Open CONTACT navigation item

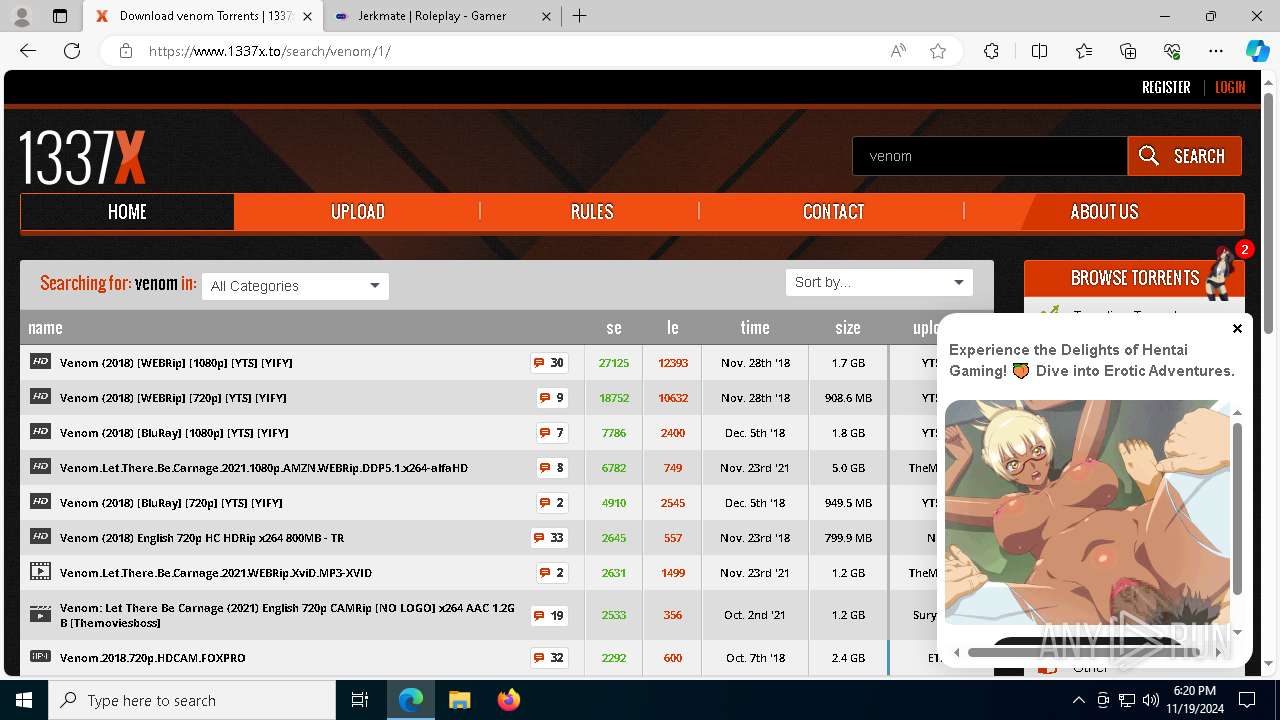tap(833, 212)
